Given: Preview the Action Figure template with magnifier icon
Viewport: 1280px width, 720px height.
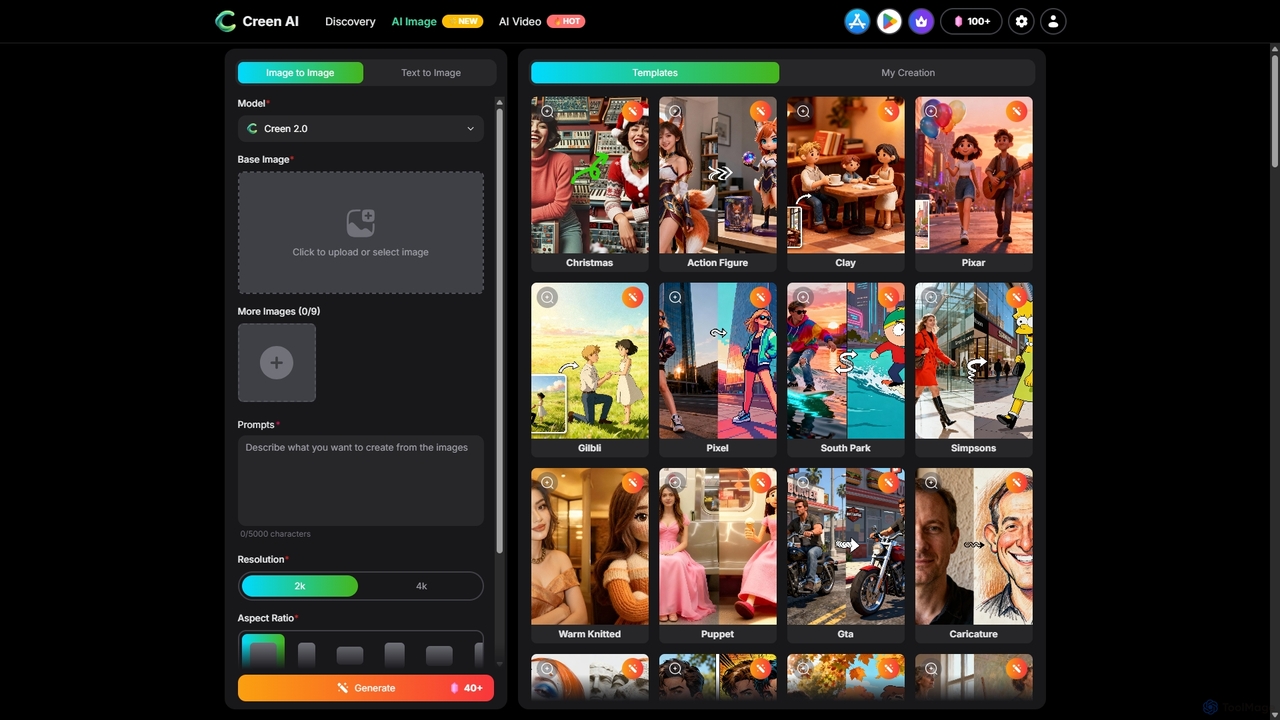Looking at the screenshot, I should 675,111.
